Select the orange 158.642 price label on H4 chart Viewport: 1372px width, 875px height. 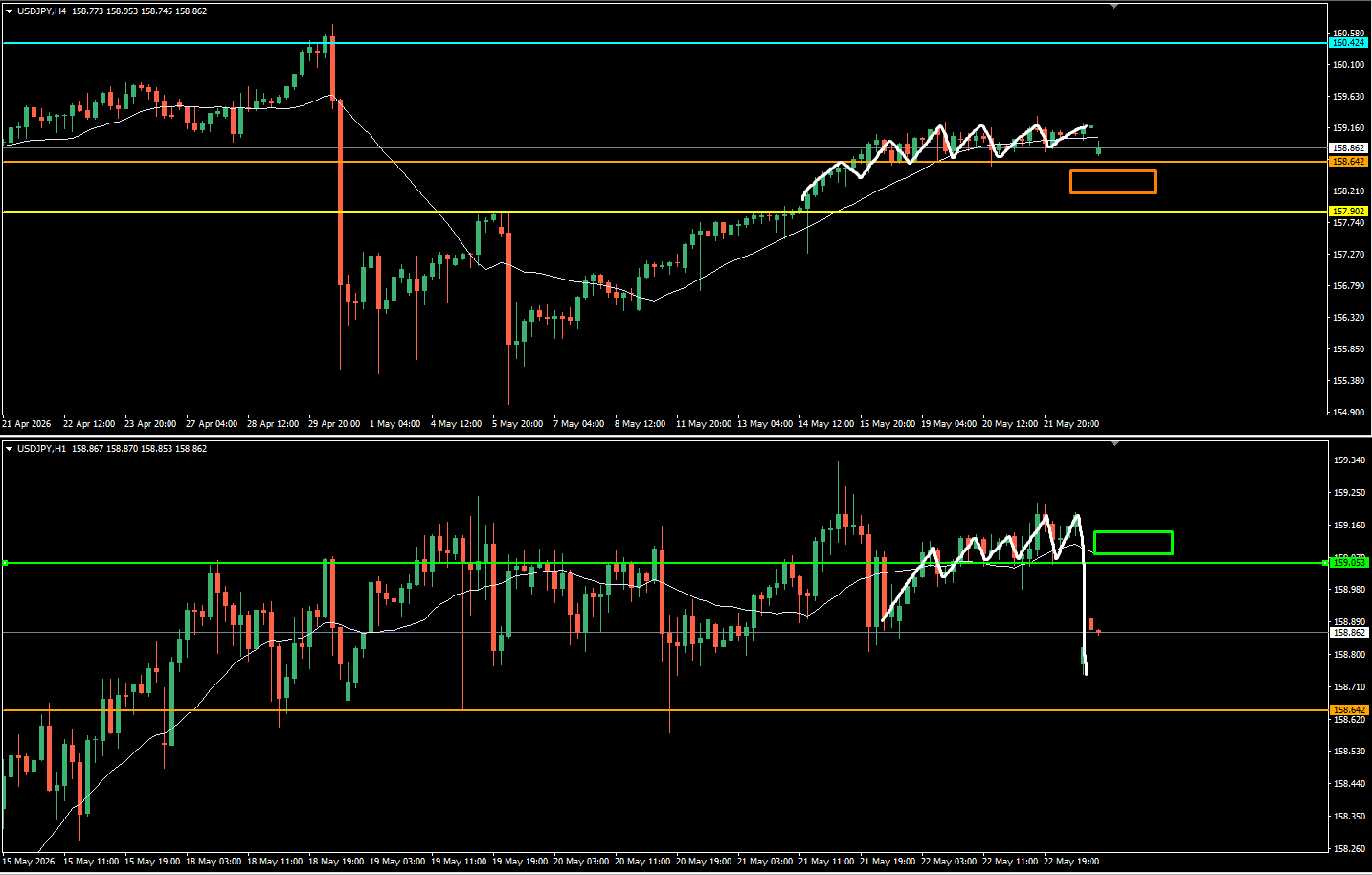(x=1348, y=162)
